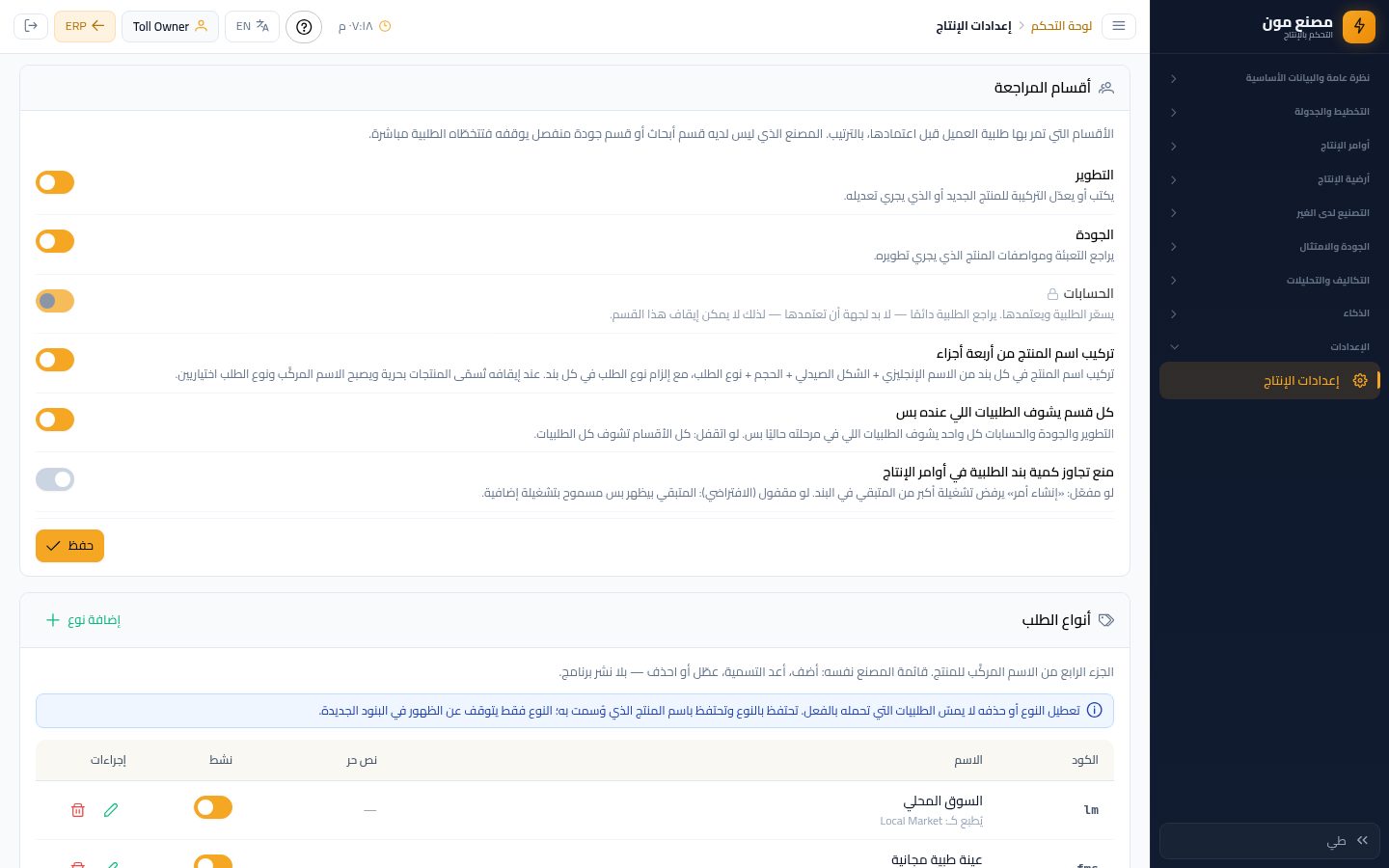
Task: Collapse الإعدادات sidebar section
Action: pos(1269,347)
